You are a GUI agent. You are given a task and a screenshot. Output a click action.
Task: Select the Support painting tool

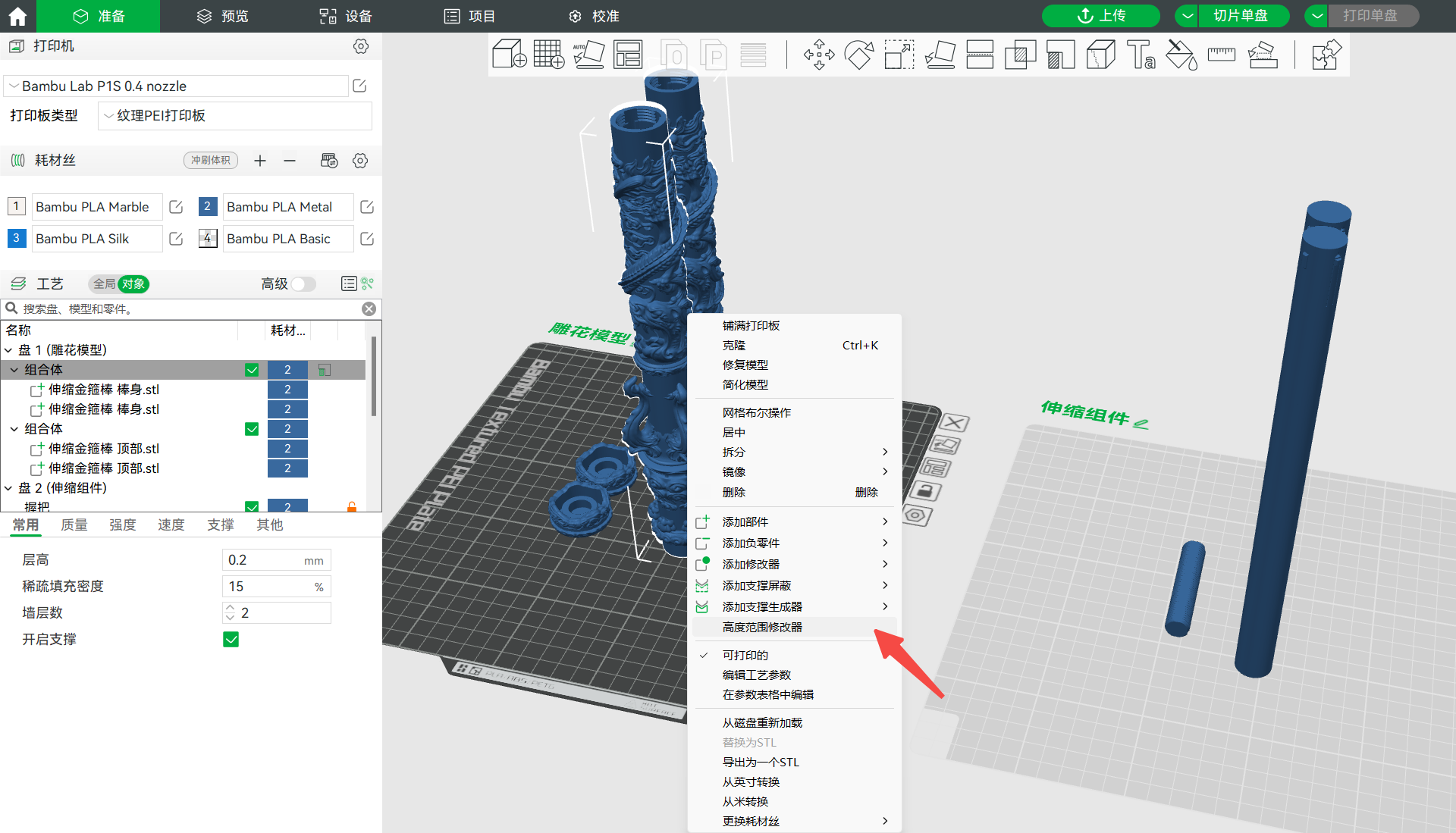point(1060,55)
